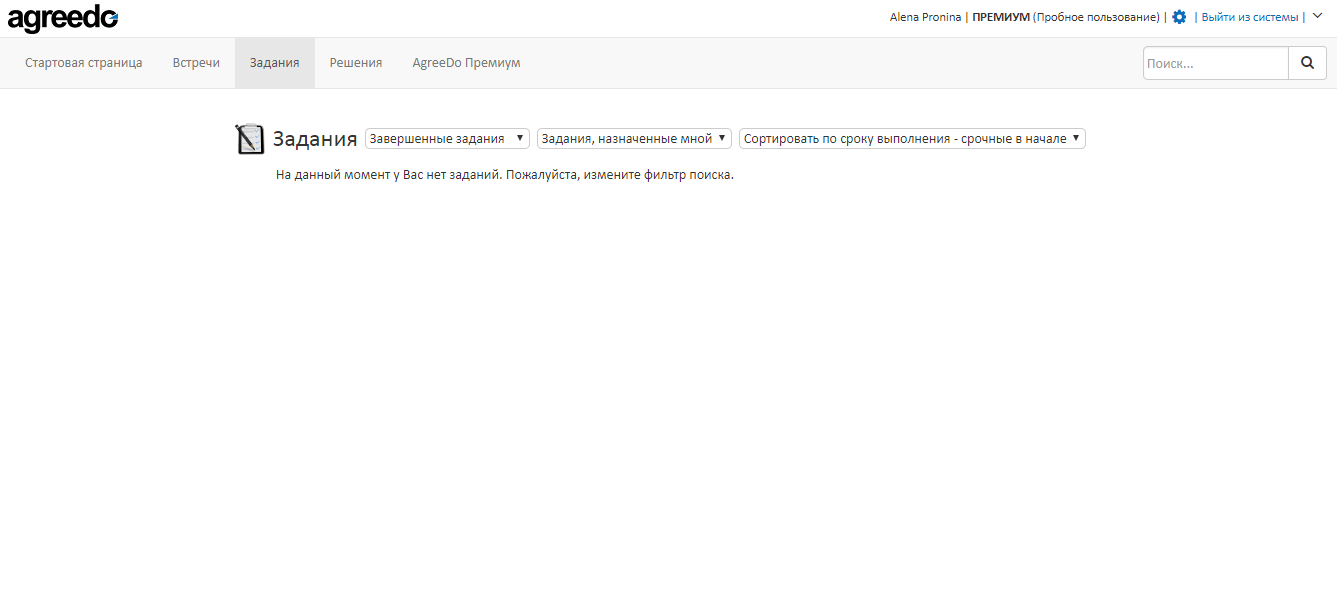Click the magnifying glass search icon

point(1307,62)
